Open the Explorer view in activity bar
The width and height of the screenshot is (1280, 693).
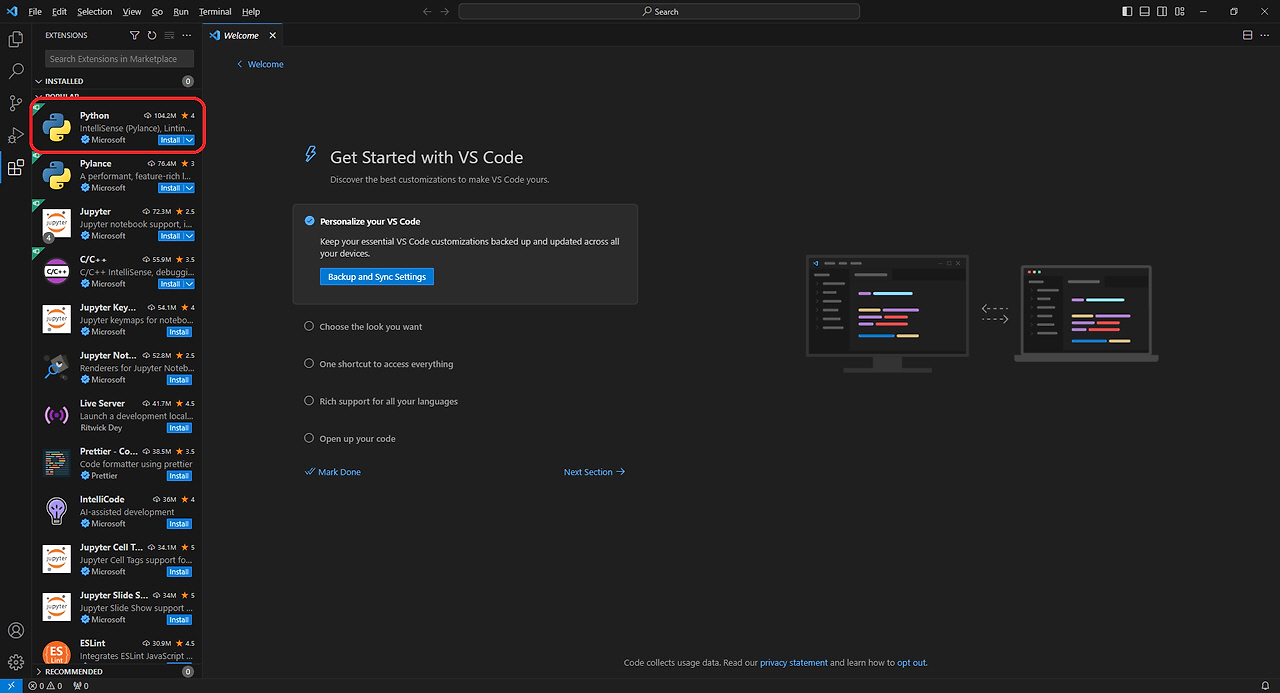click(16, 39)
